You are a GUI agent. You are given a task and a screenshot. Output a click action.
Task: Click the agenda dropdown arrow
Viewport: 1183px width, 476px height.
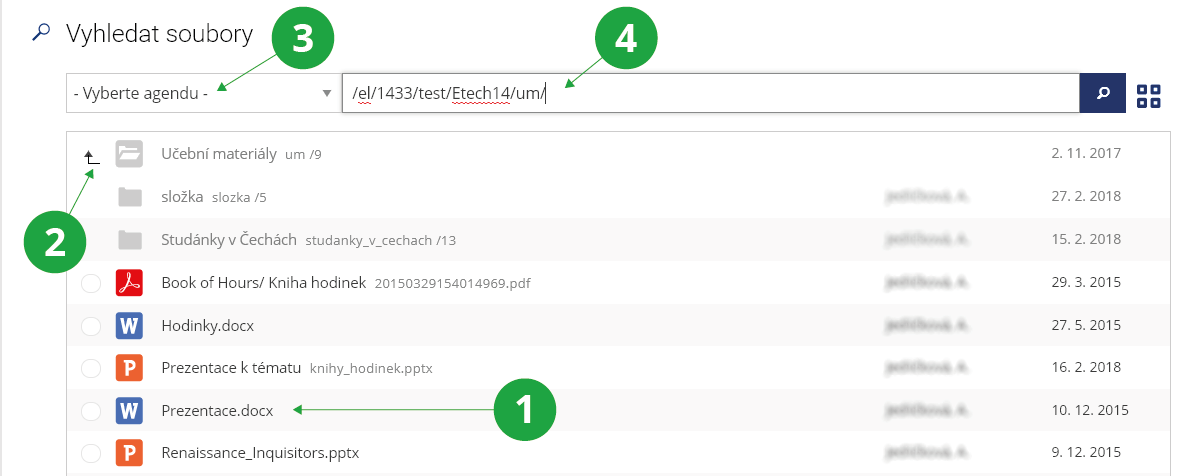pyautogui.click(x=326, y=94)
